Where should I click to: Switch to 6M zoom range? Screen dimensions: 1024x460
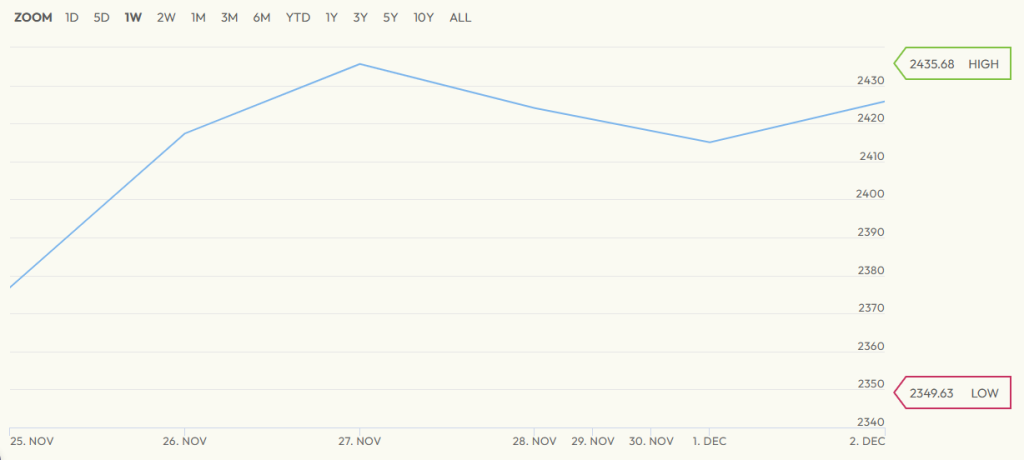point(262,18)
